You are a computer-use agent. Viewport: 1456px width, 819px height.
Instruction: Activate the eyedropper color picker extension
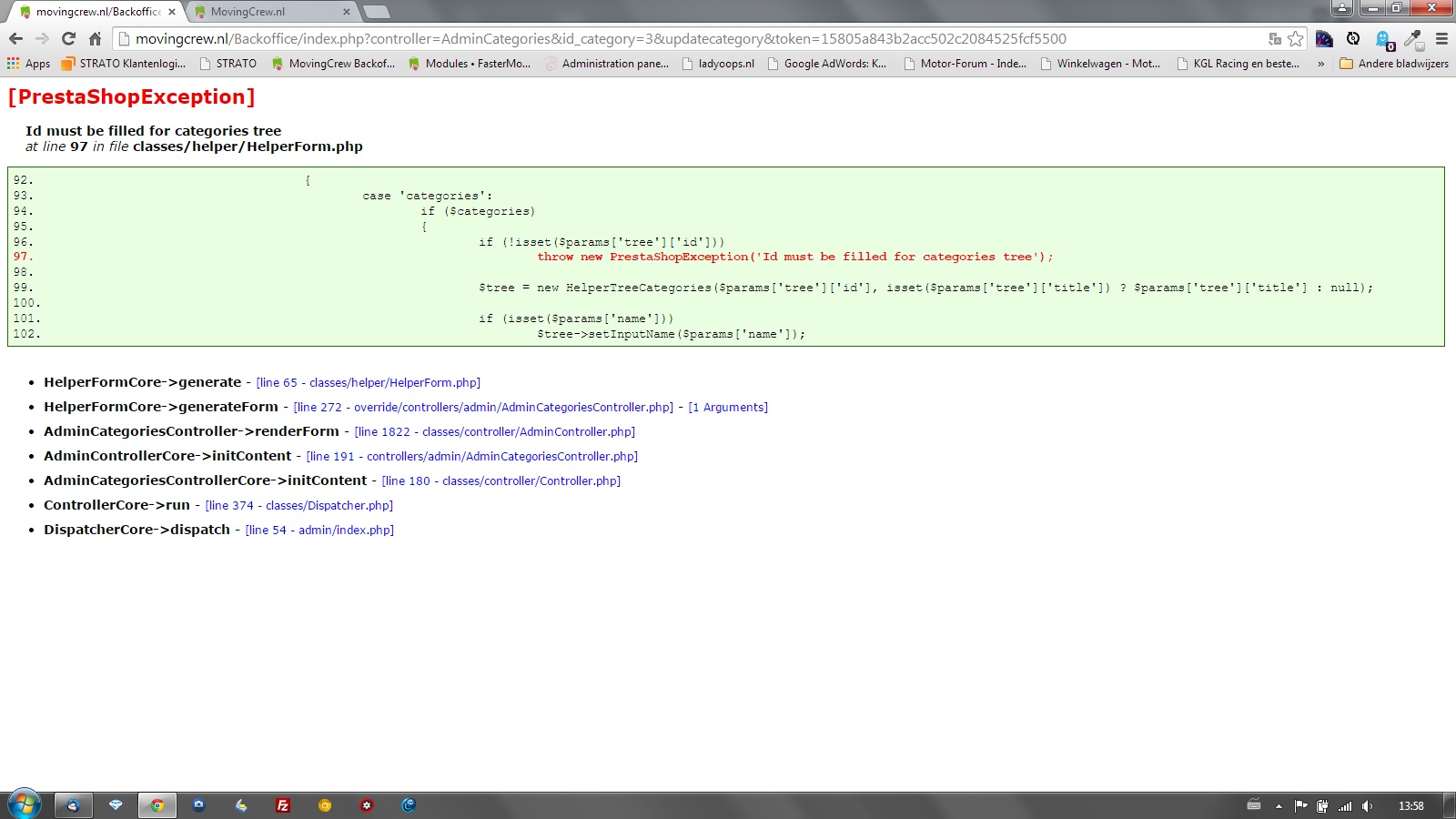(x=1413, y=39)
